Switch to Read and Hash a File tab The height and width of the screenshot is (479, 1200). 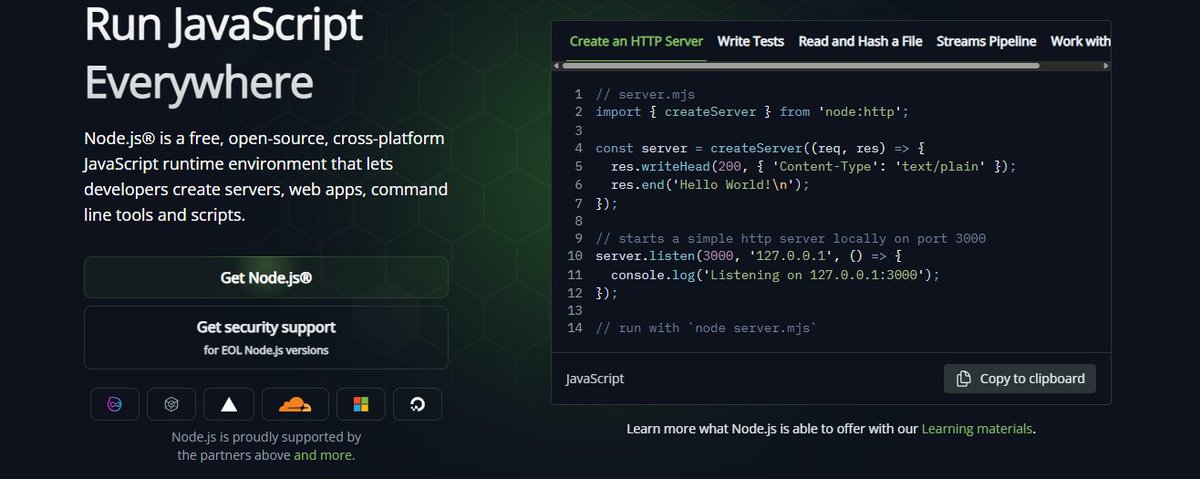coord(861,41)
